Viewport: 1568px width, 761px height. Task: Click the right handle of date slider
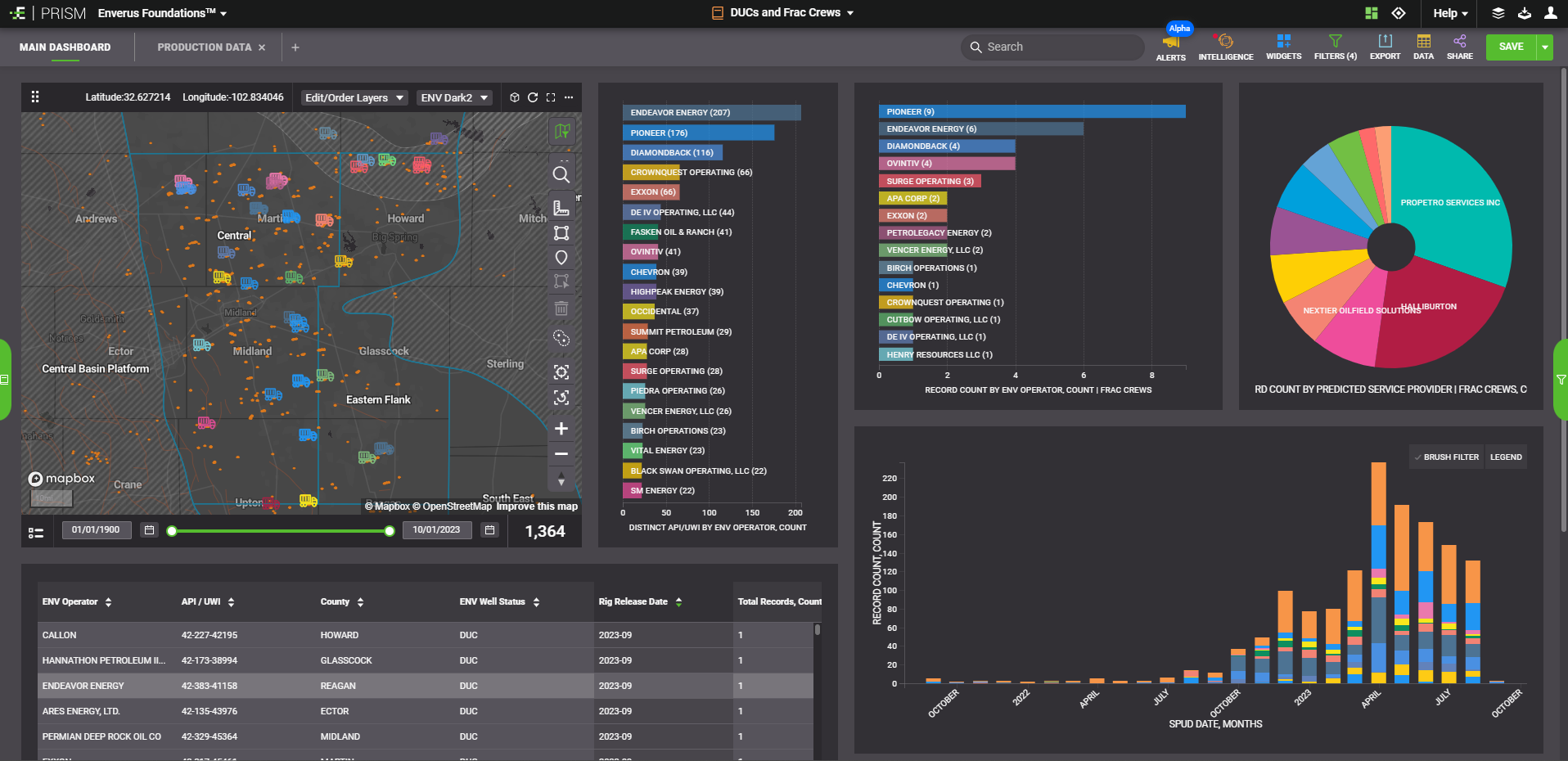[390, 531]
